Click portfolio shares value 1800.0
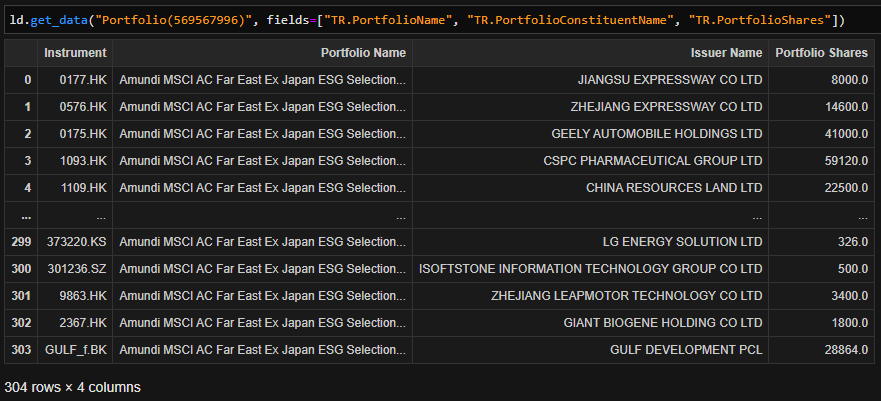881x401 pixels. pos(850,322)
